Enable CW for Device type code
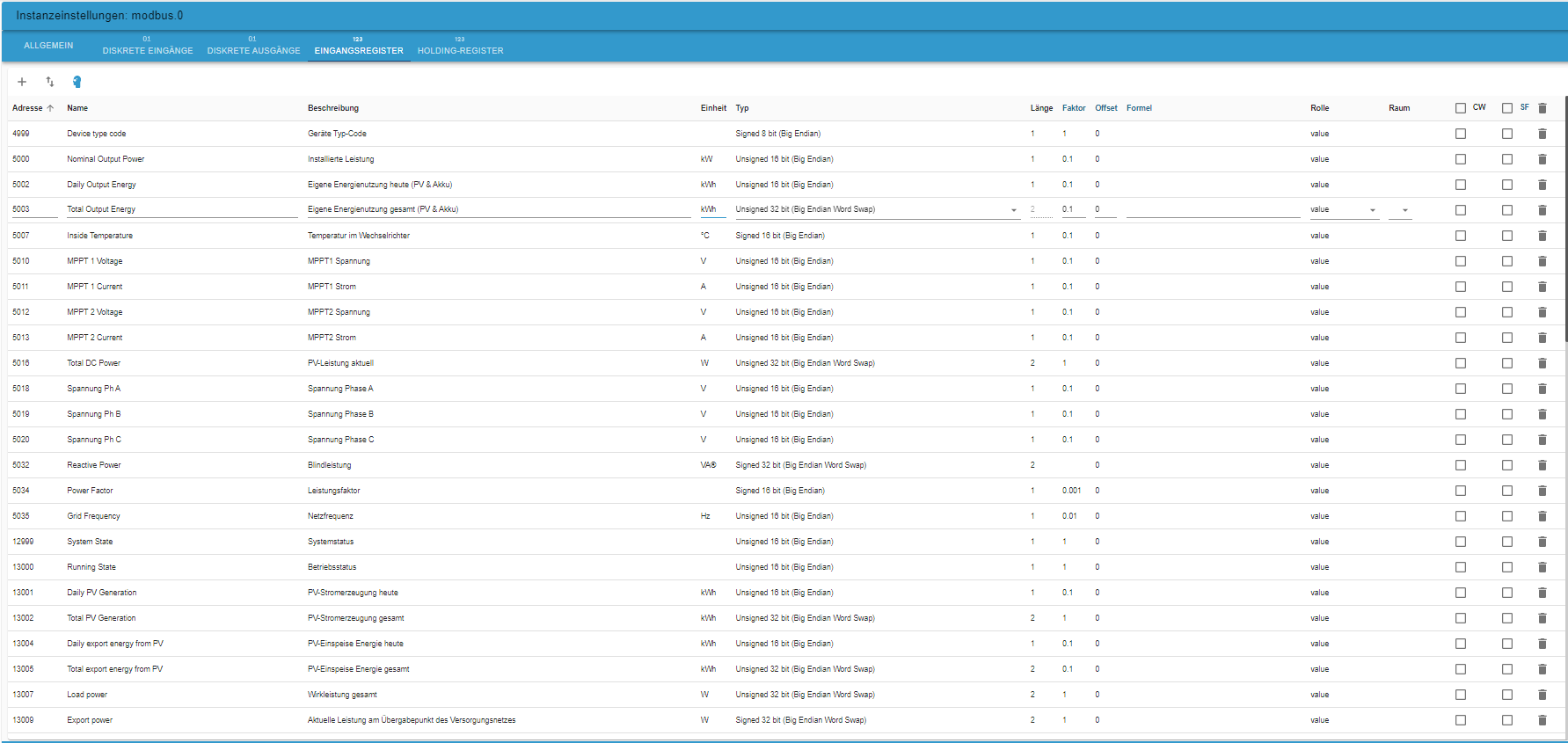This screenshot has width=1568, height=743. (x=1461, y=134)
